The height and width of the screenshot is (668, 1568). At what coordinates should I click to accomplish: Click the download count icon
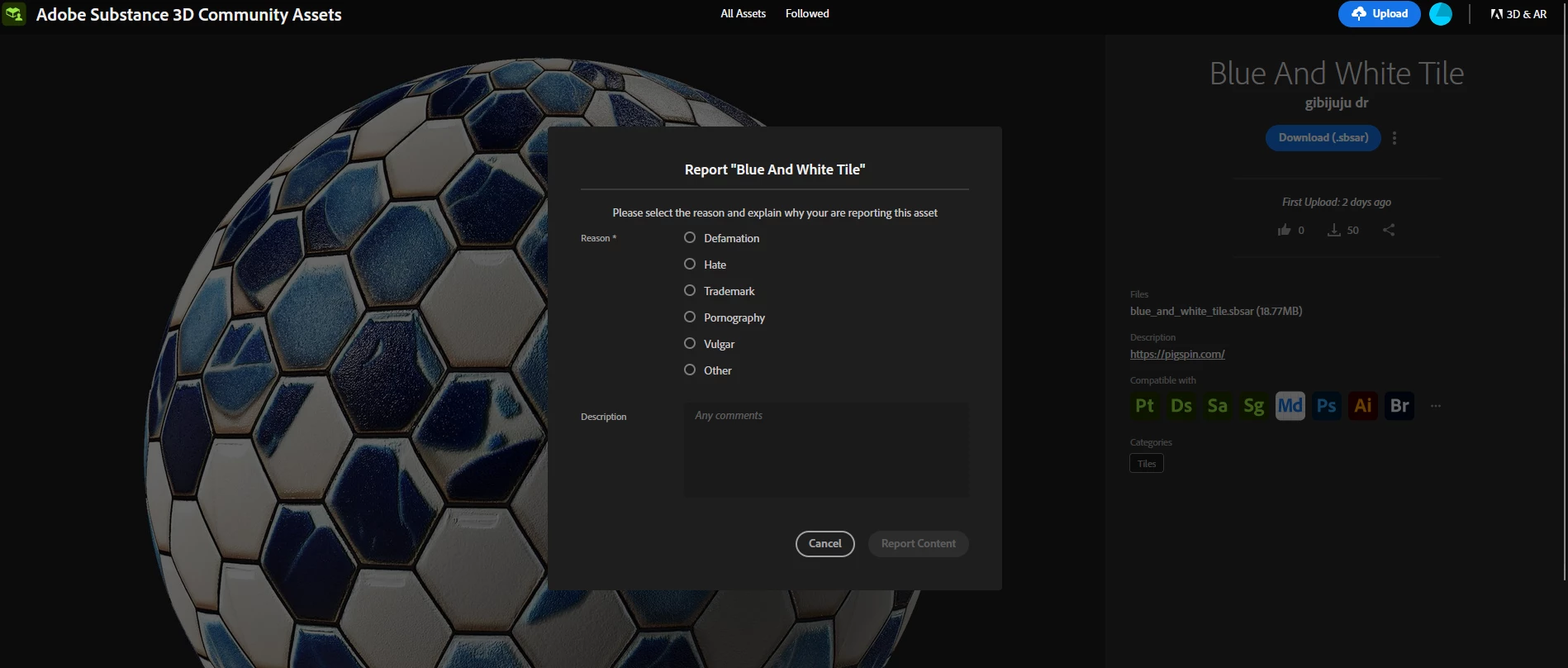tap(1333, 230)
